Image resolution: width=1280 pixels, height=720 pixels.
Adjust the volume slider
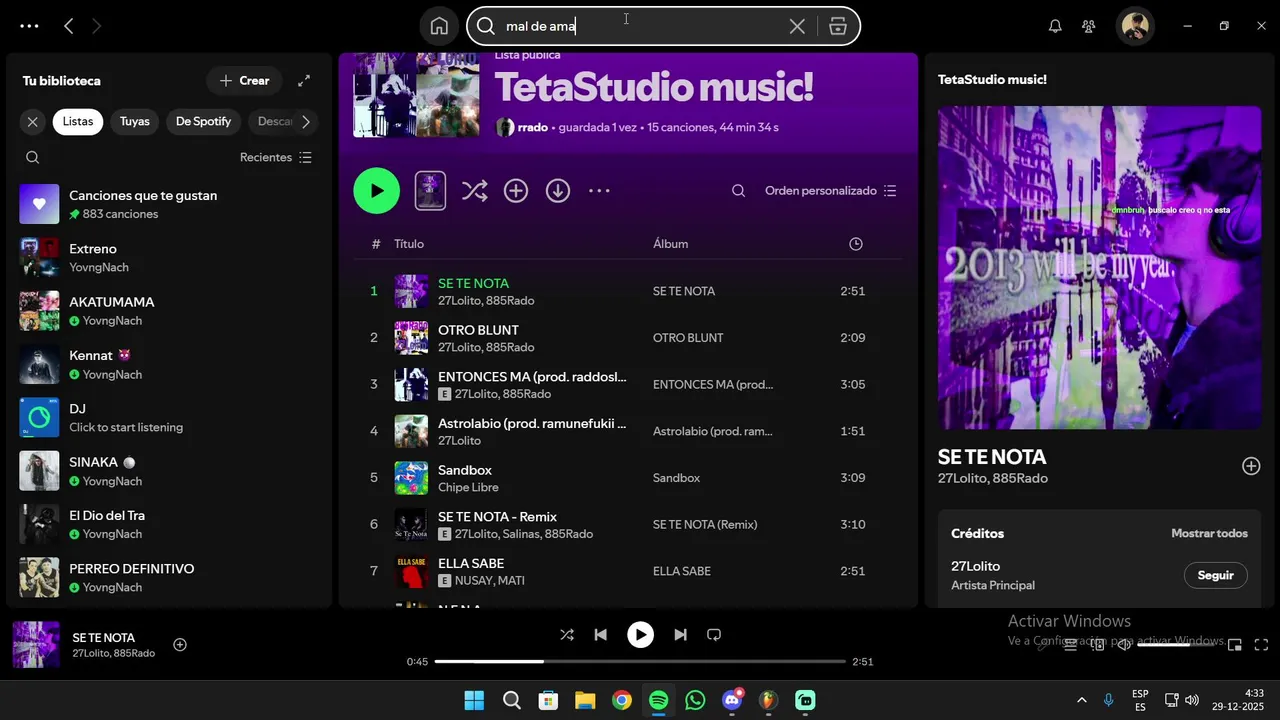tap(1178, 645)
